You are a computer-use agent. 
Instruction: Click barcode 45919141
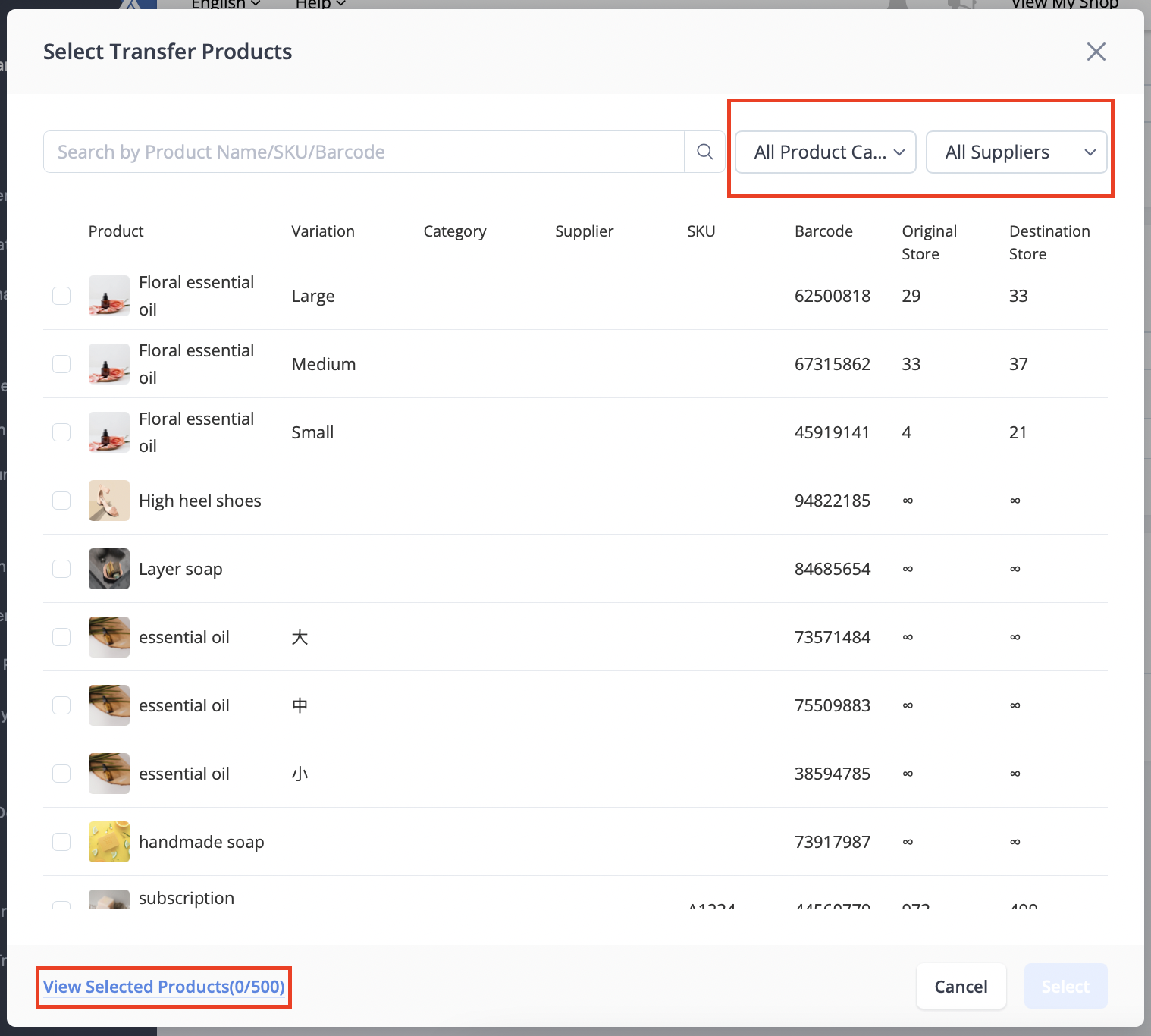tap(832, 432)
